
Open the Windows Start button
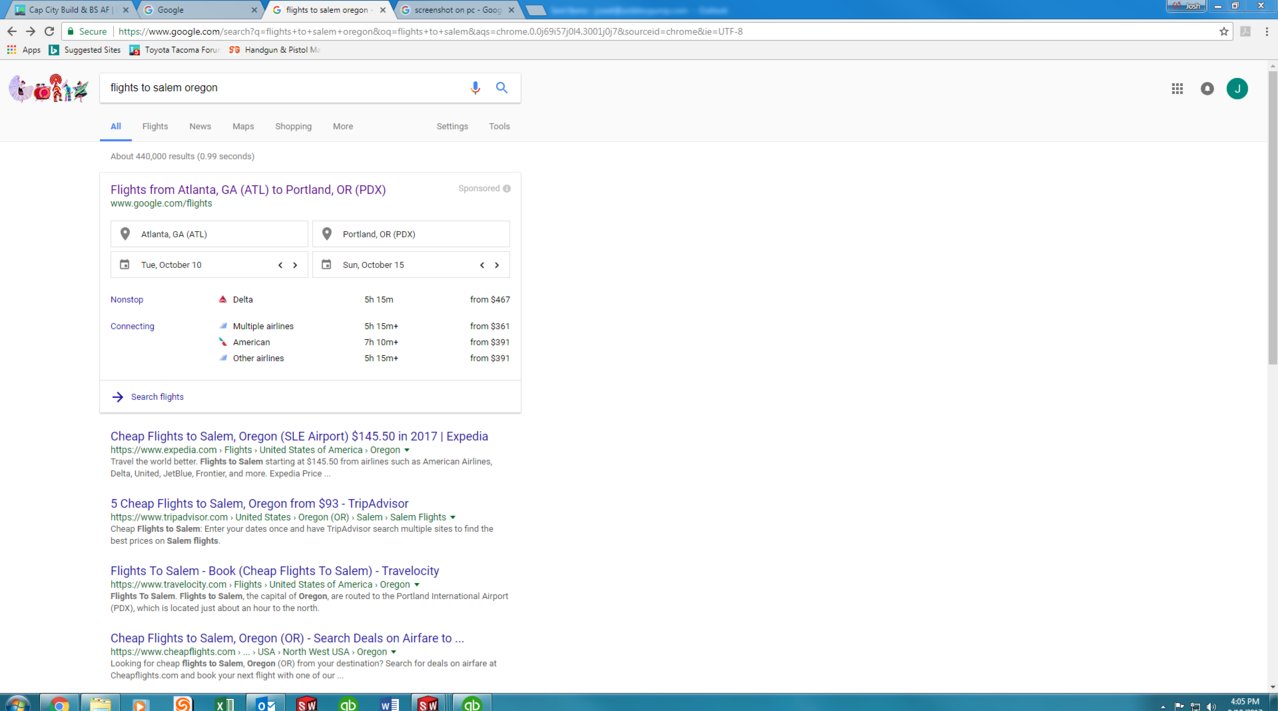click(17, 704)
